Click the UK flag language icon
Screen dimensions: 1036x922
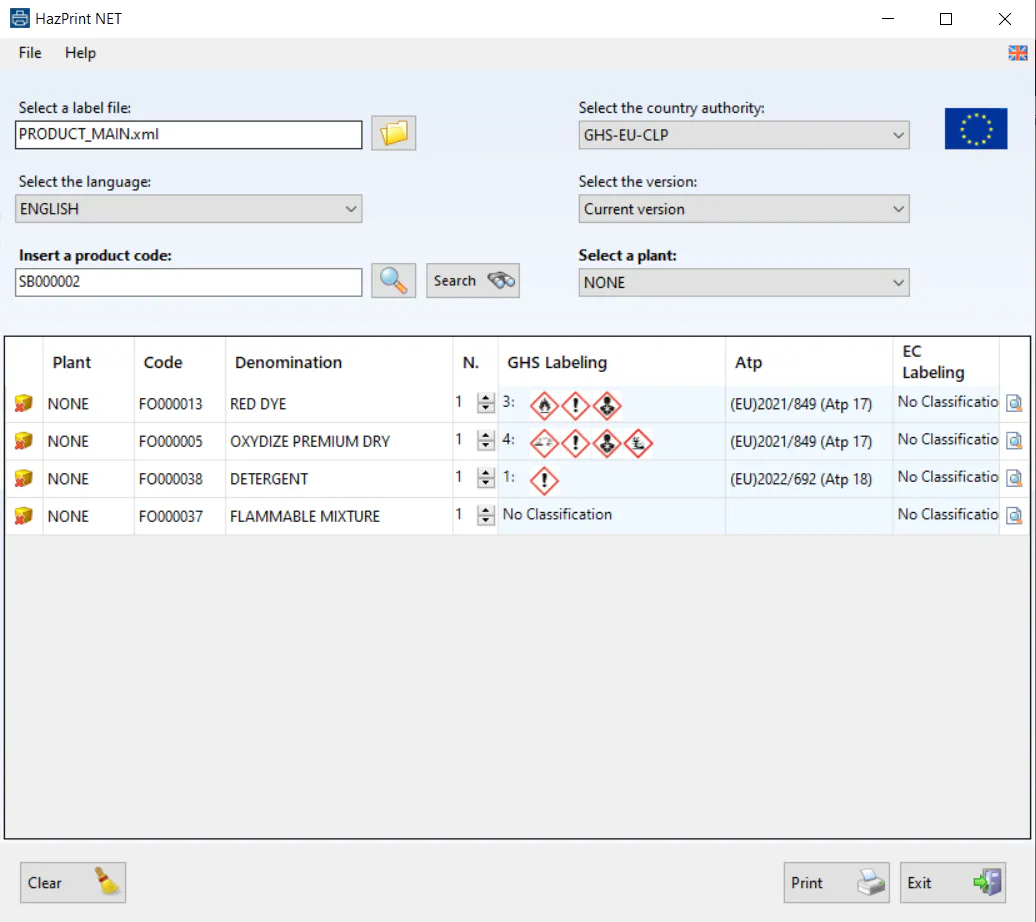1018,53
